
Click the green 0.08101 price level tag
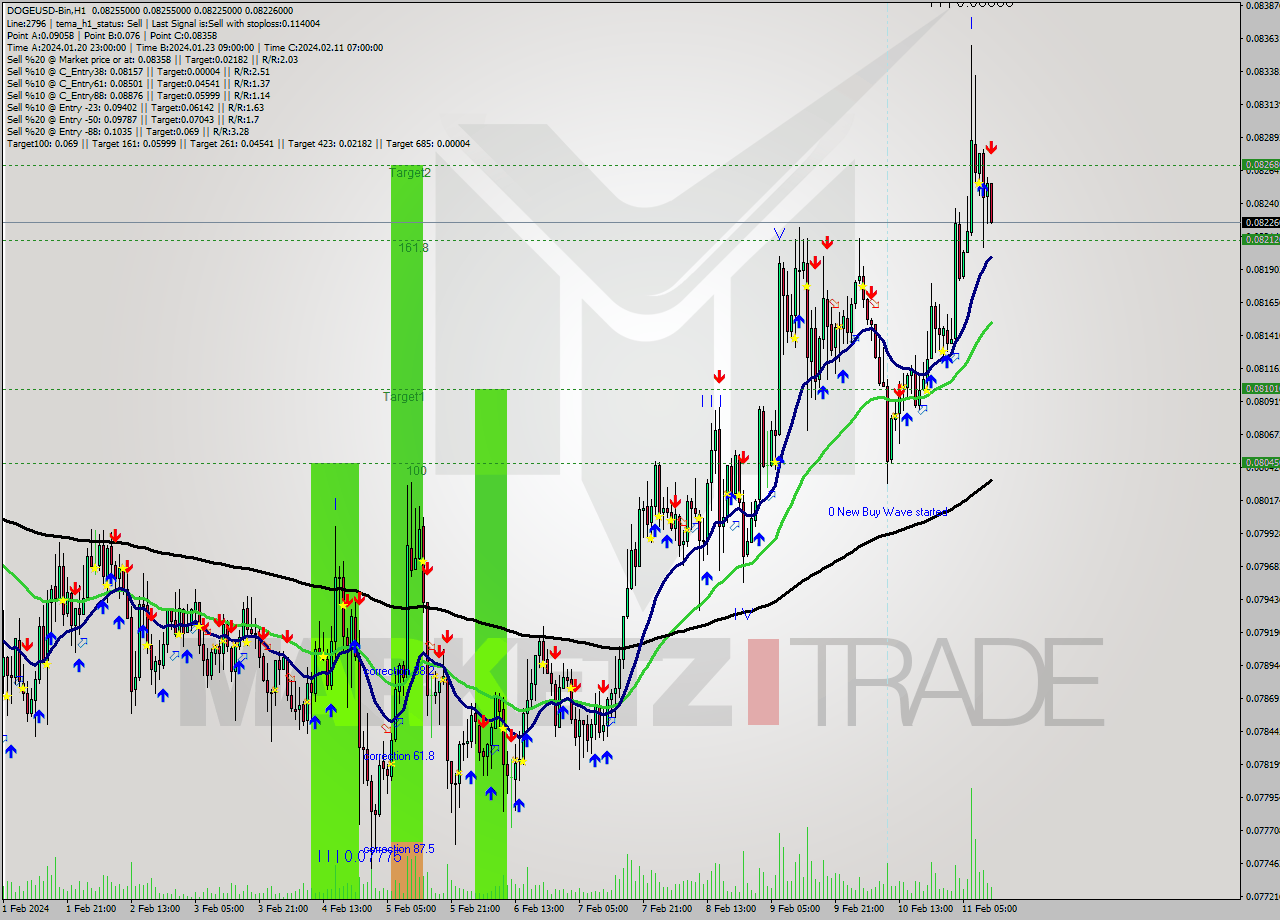pyautogui.click(x=1260, y=388)
